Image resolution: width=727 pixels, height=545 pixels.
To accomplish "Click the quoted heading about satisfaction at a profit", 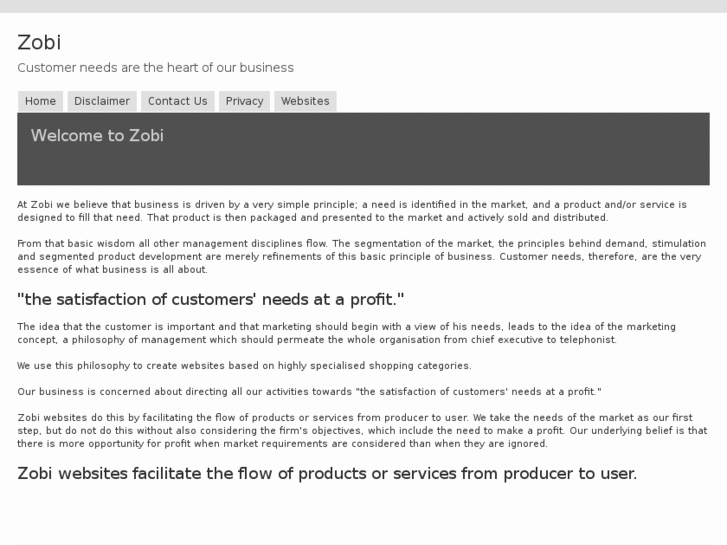I will 210,299.
